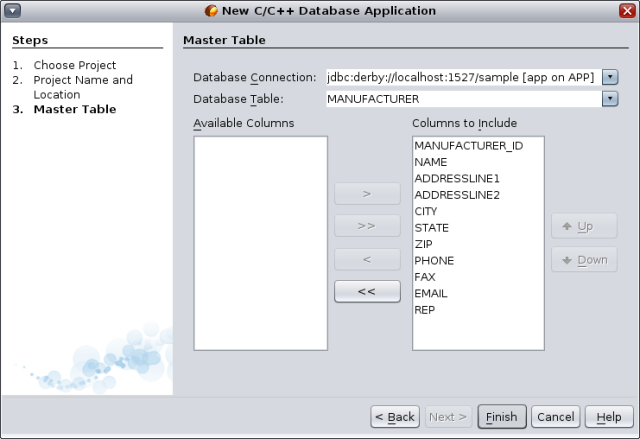Click the add all columns '>>' button
The width and height of the screenshot is (640, 439).
pos(367,226)
